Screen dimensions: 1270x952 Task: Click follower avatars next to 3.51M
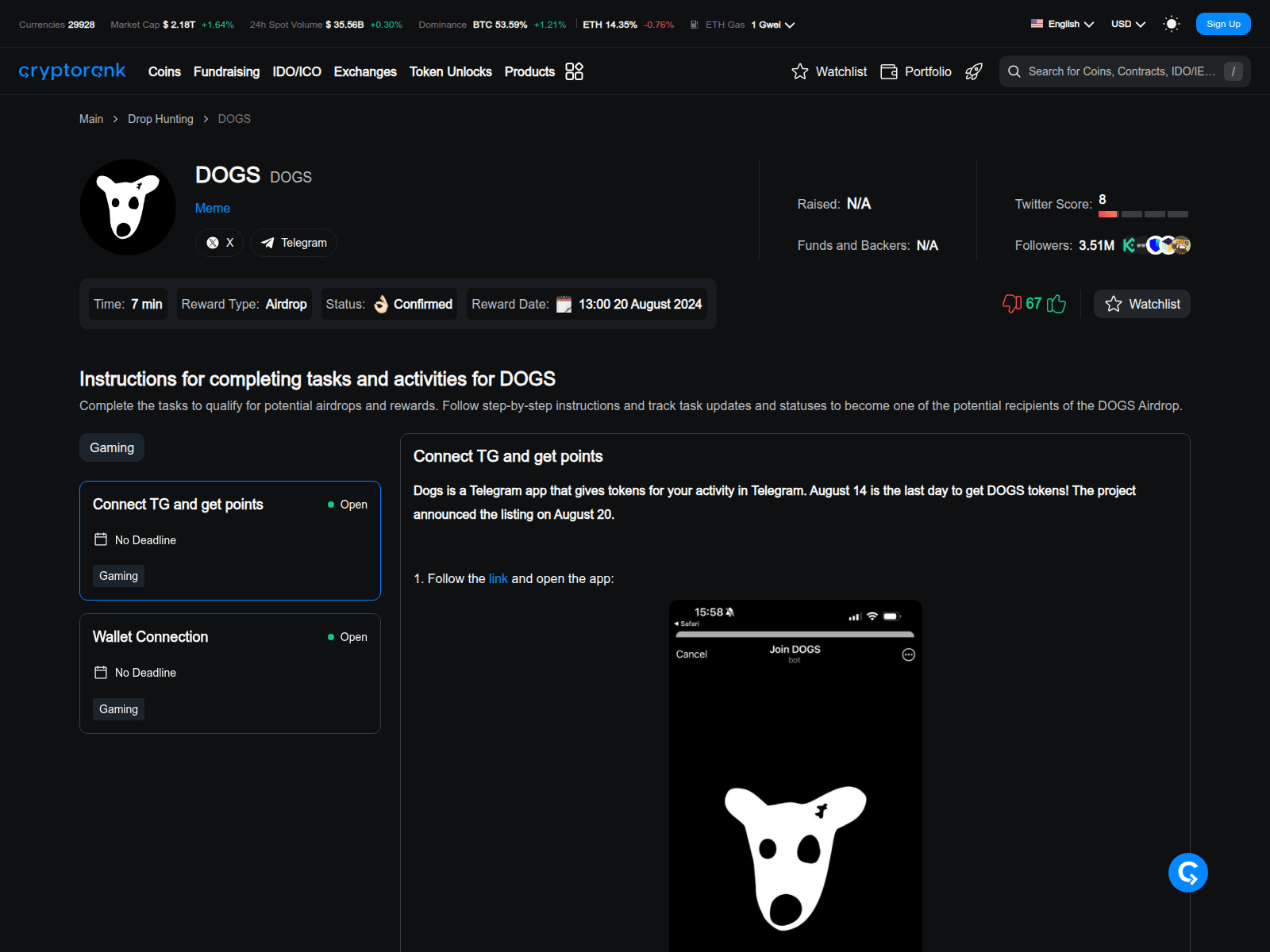pyautogui.click(x=1156, y=245)
